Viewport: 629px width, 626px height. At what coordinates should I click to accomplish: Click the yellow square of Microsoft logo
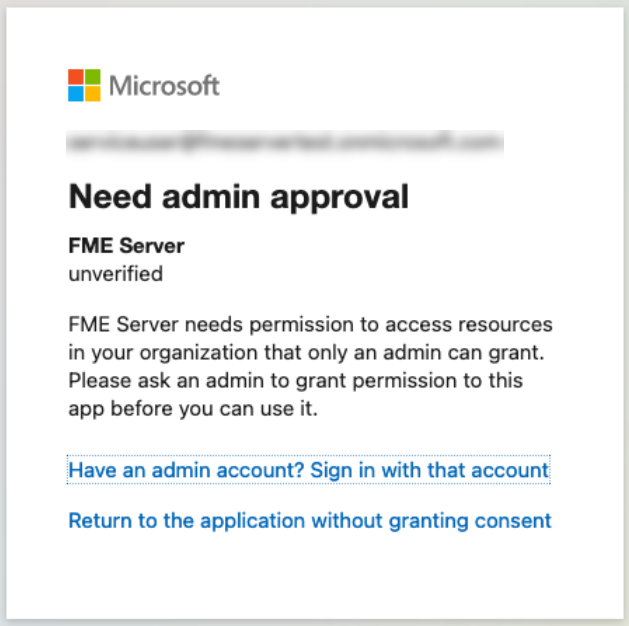click(93, 93)
